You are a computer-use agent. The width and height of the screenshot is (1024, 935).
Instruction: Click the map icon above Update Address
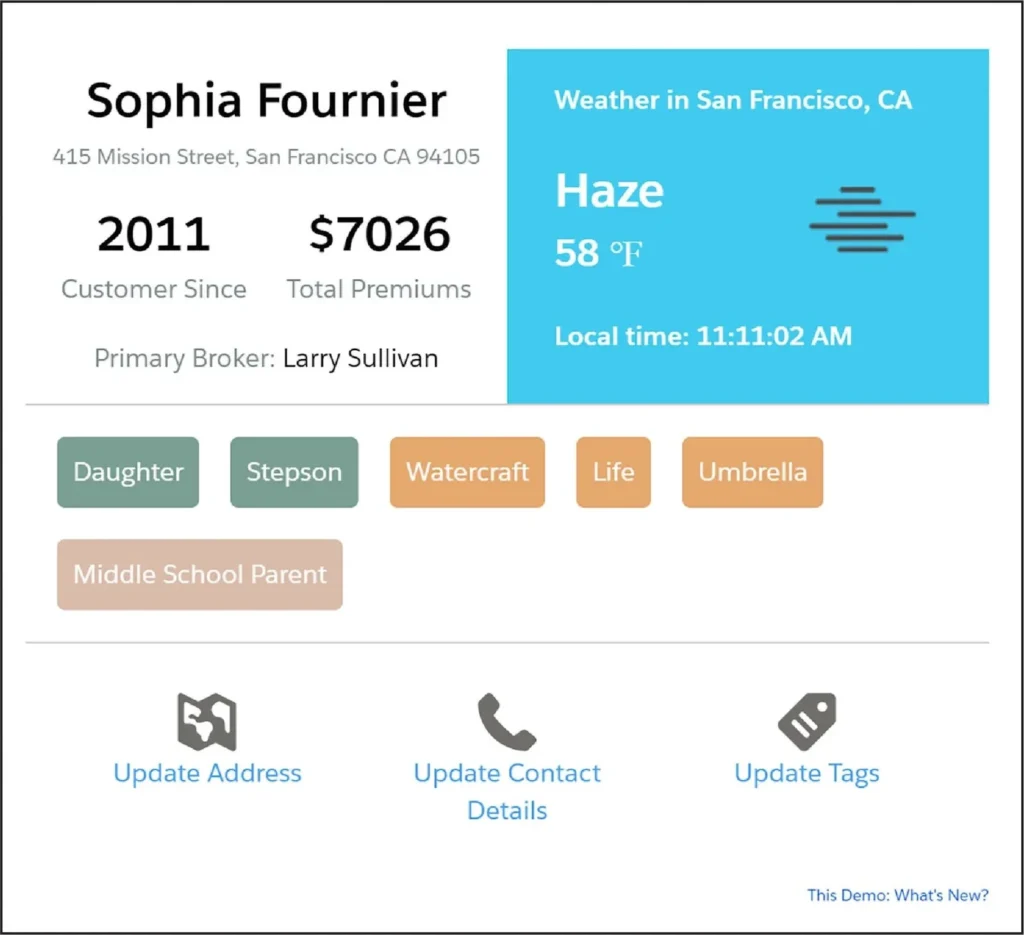207,721
